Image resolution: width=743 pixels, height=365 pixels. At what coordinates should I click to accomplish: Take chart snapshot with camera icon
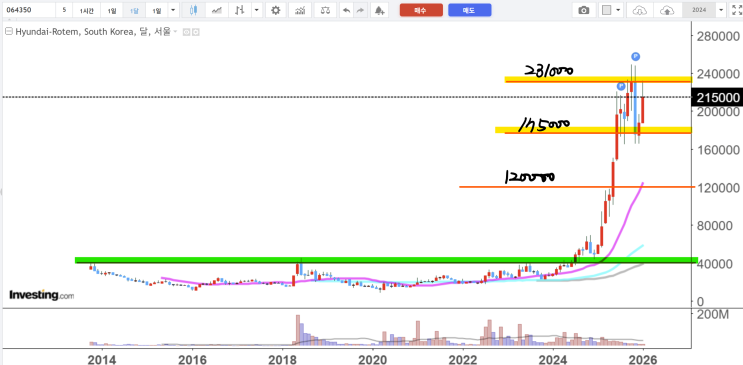tap(584, 10)
